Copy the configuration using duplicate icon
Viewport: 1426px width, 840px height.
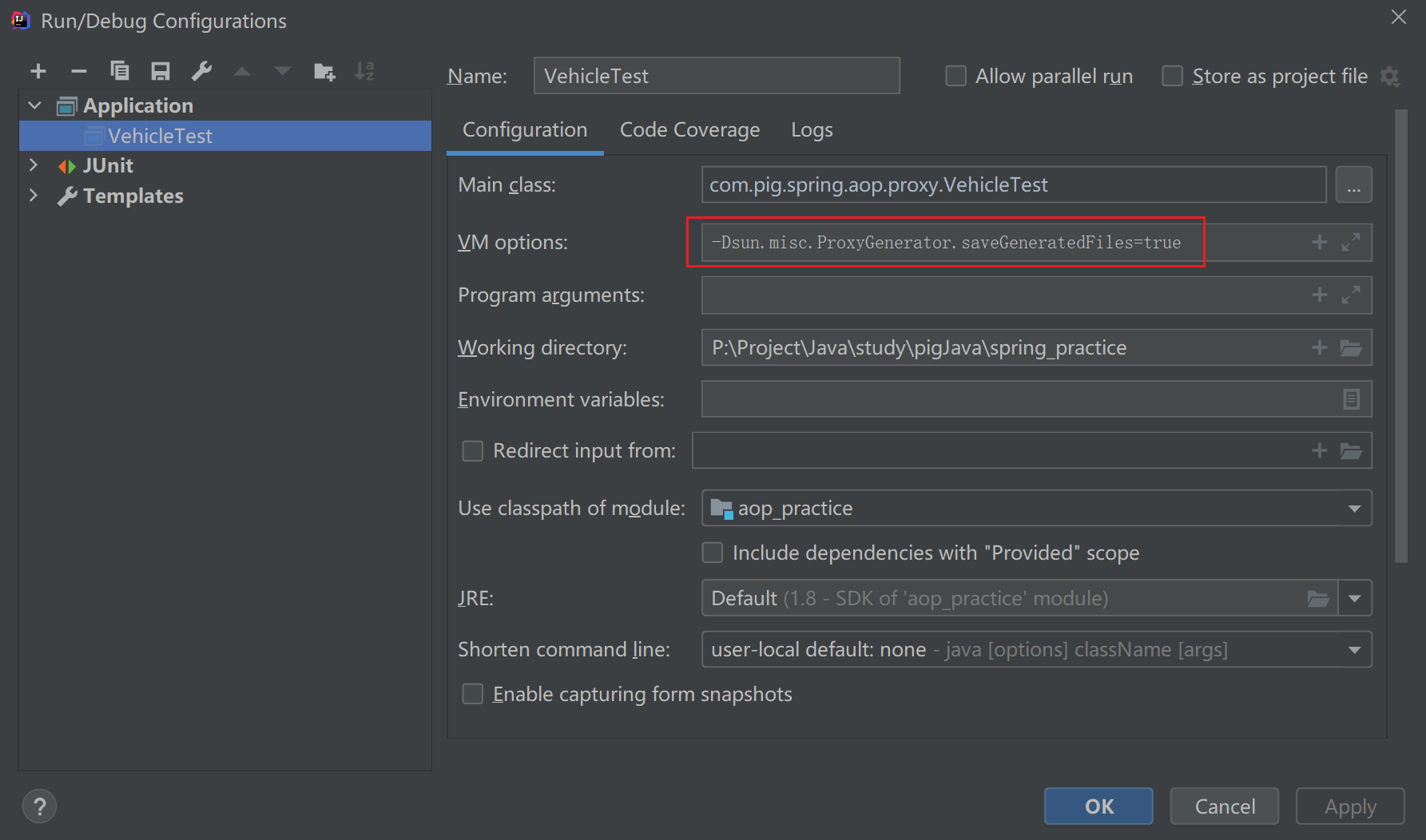point(120,72)
